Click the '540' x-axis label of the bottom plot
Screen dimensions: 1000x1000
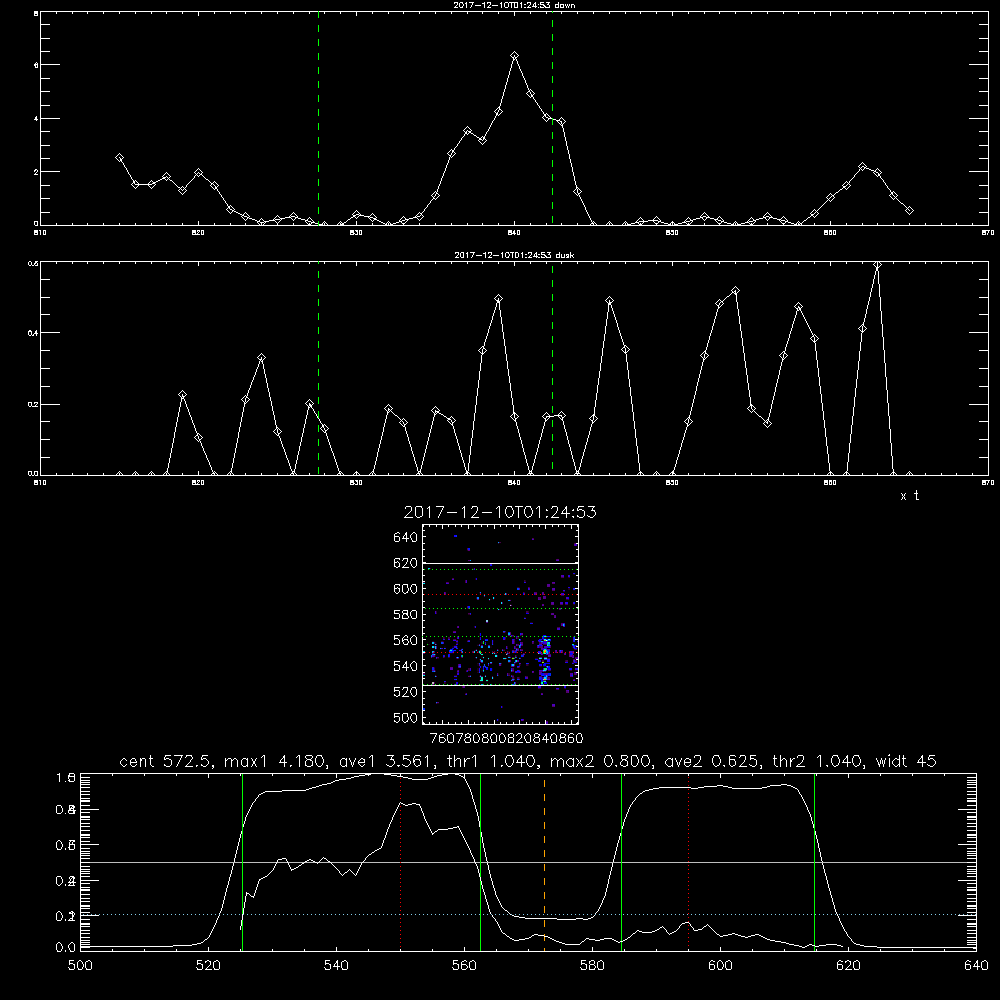[336, 965]
